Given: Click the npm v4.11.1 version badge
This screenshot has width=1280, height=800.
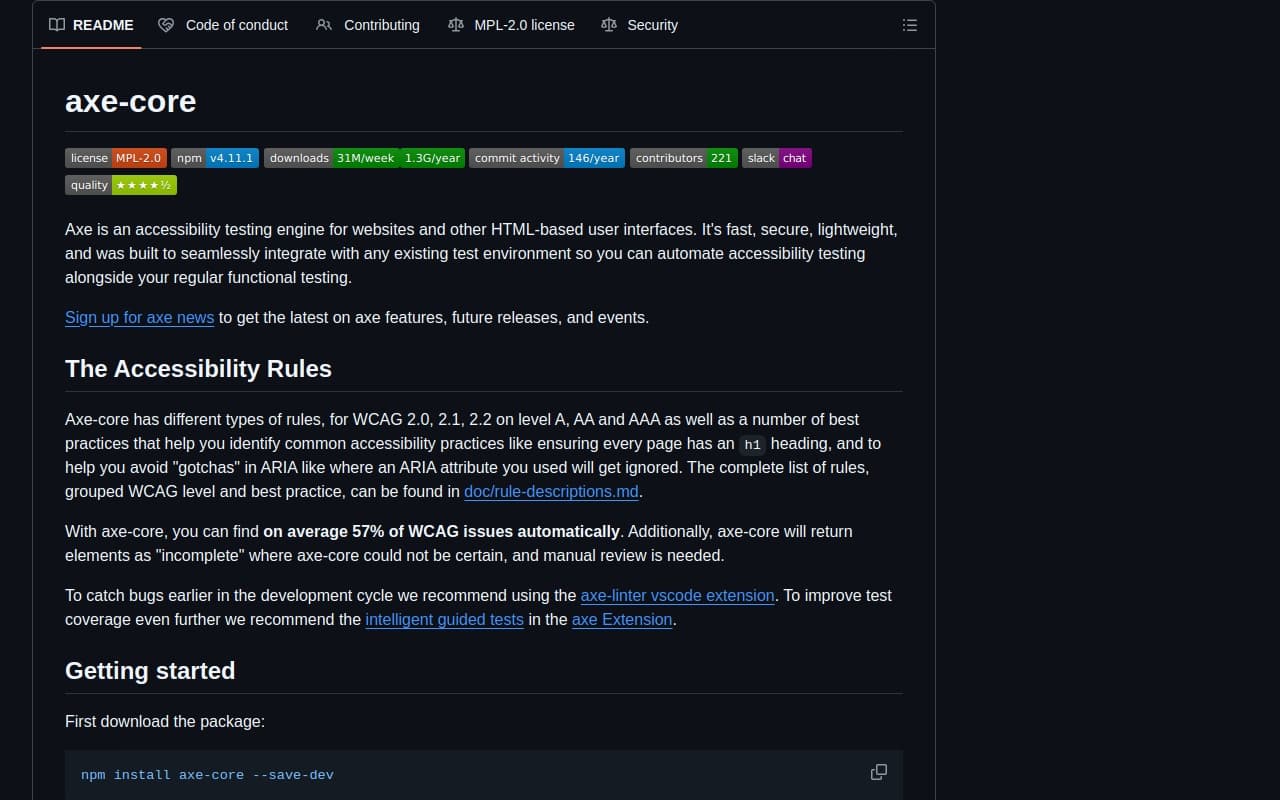Looking at the screenshot, I should click(215, 158).
